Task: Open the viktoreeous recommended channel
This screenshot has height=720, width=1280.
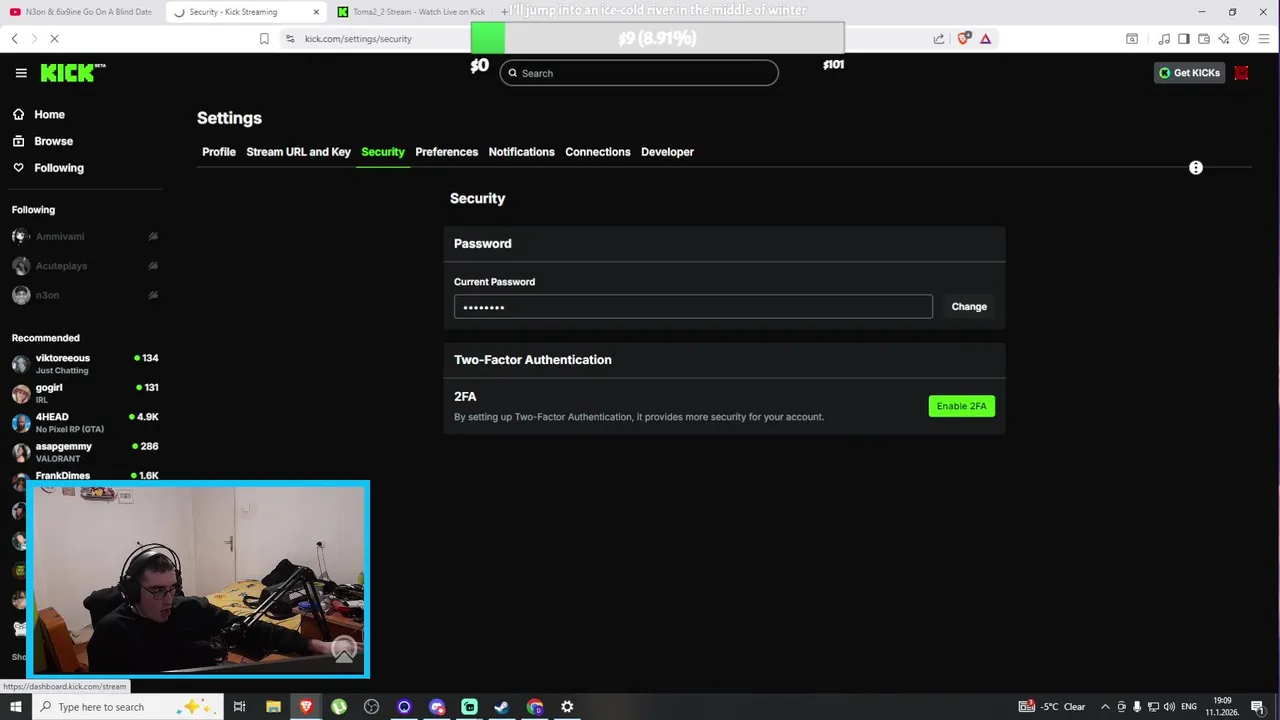Action: [85, 364]
